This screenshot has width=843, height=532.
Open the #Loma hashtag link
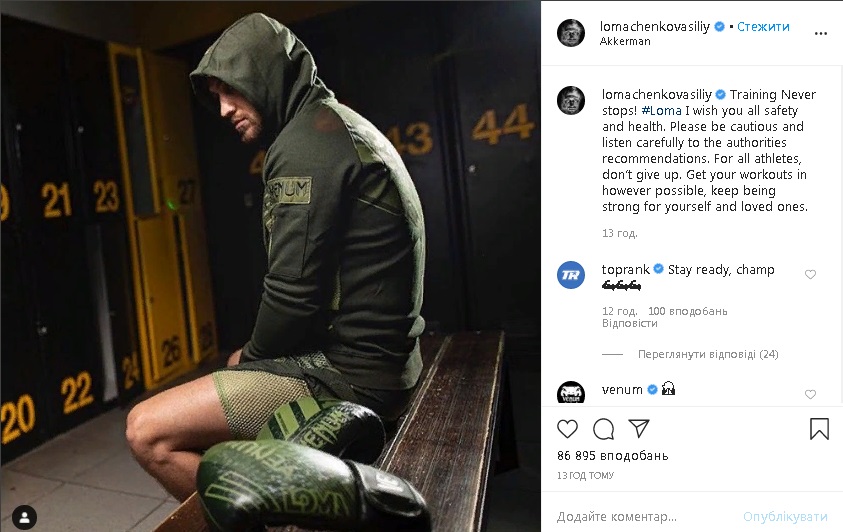click(x=661, y=111)
